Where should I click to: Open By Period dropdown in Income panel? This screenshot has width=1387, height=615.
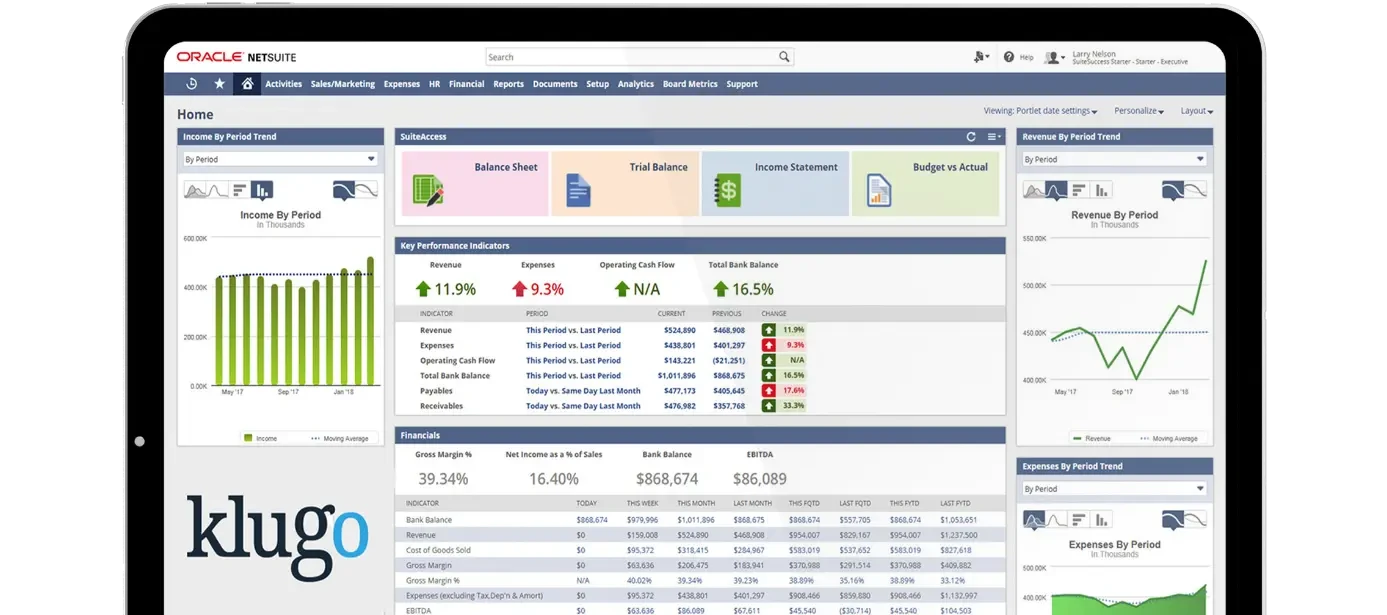point(280,159)
